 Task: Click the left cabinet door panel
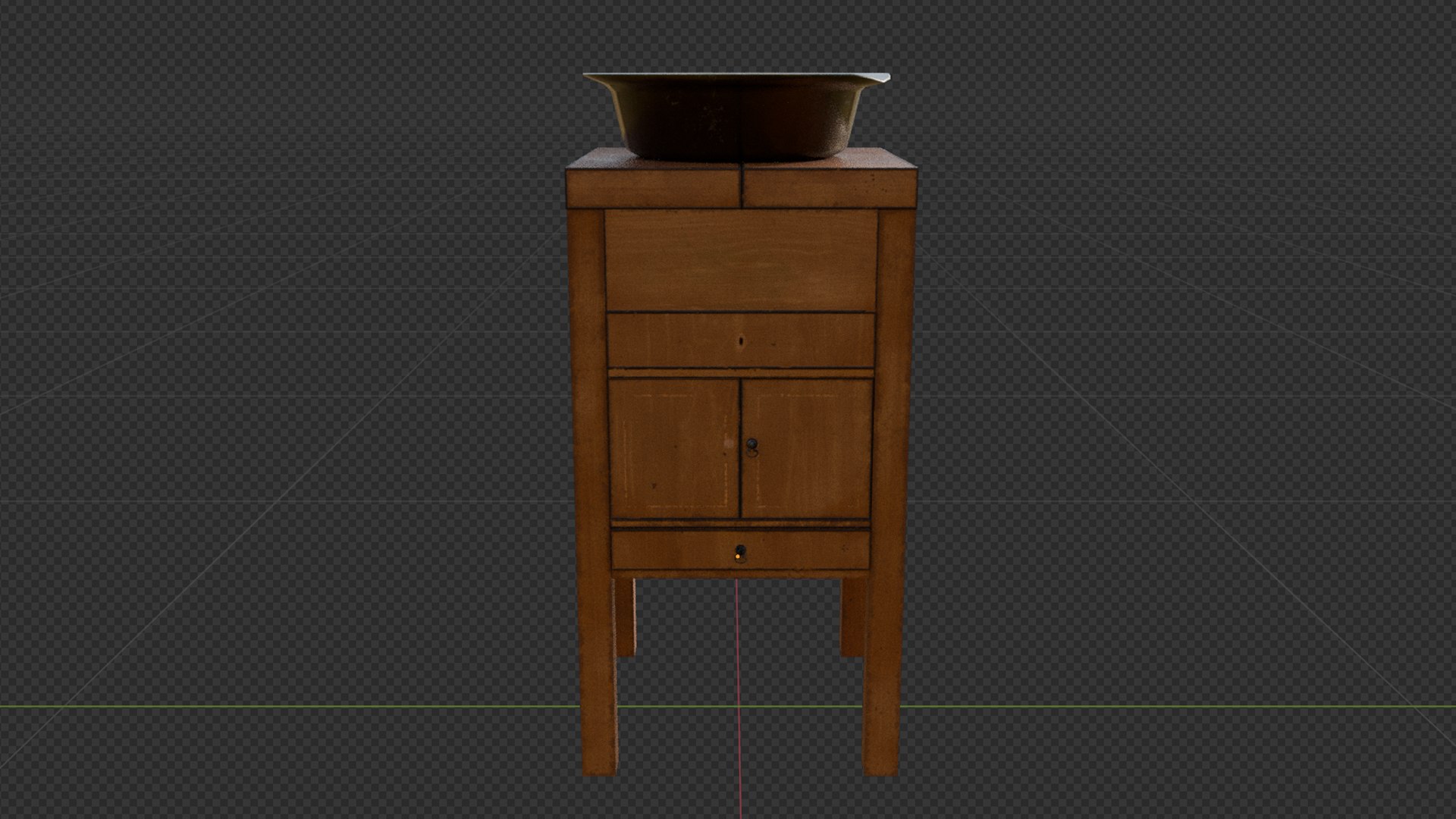pyautogui.click(x=674, y=448)
